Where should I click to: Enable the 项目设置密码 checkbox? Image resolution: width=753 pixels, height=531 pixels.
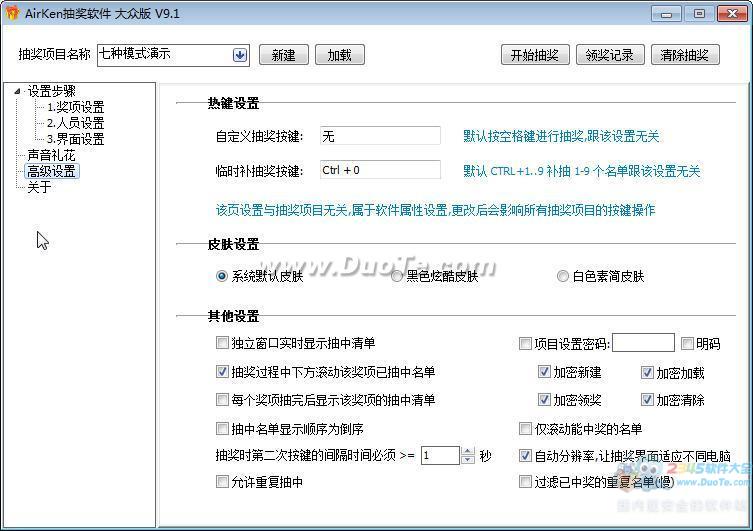[525, 344]
